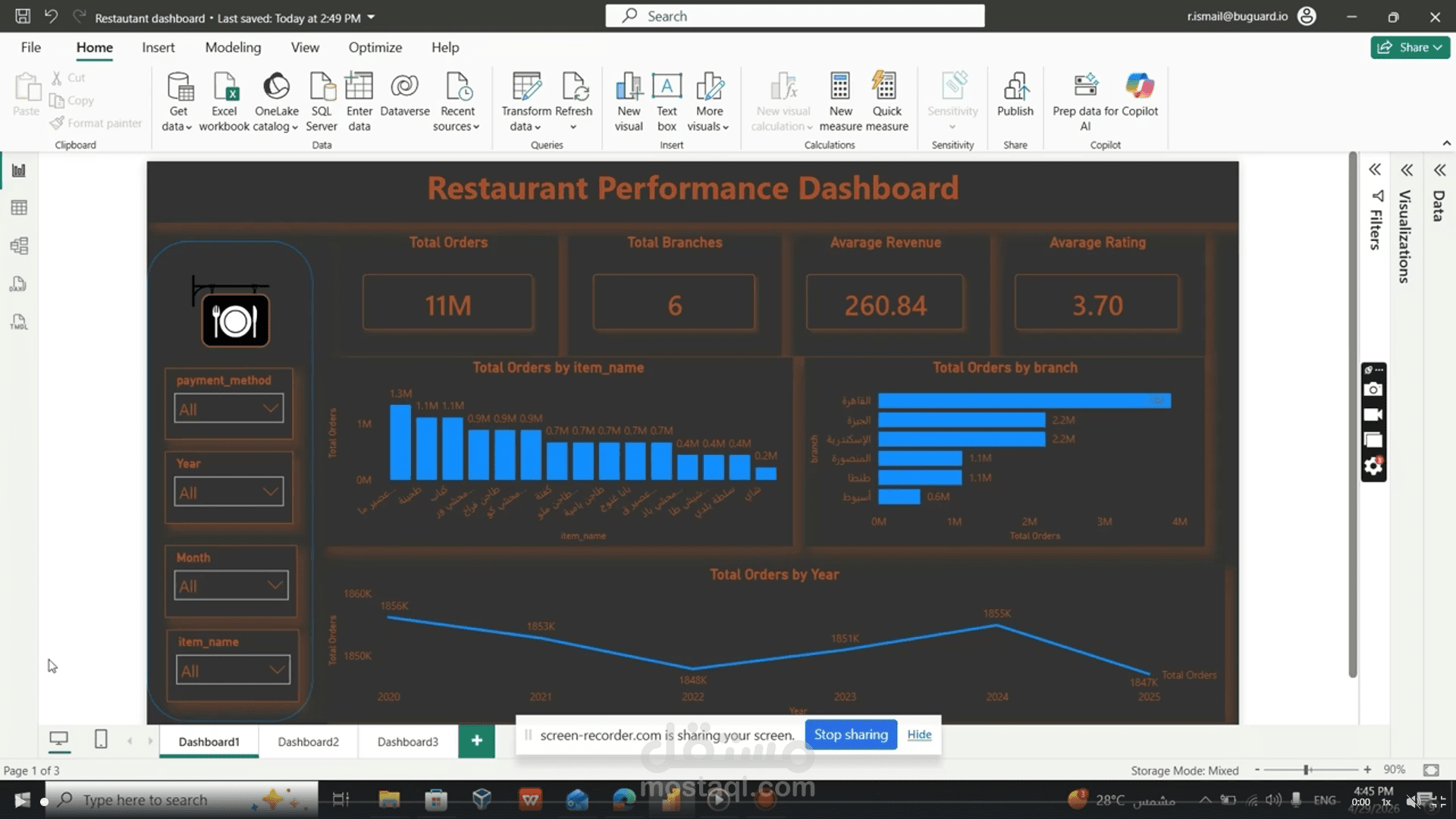Open the View ribbon tab
The height and width of the screenshot is (819, 1456).
(305, 47)
